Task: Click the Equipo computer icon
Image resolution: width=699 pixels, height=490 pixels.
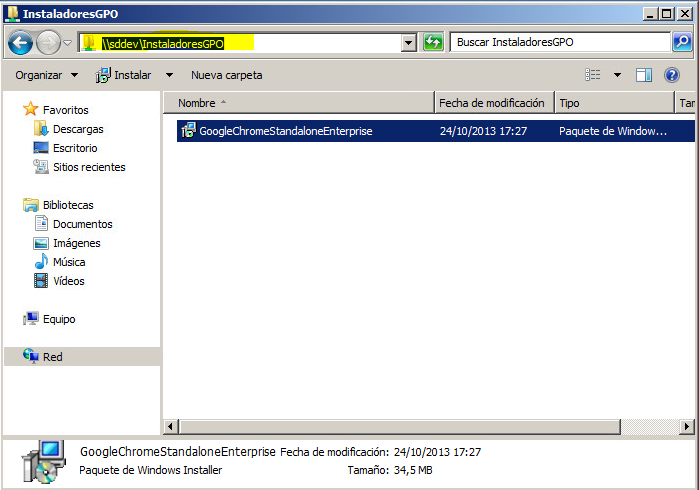Action: pyautogui.click(x=31, y=318)
